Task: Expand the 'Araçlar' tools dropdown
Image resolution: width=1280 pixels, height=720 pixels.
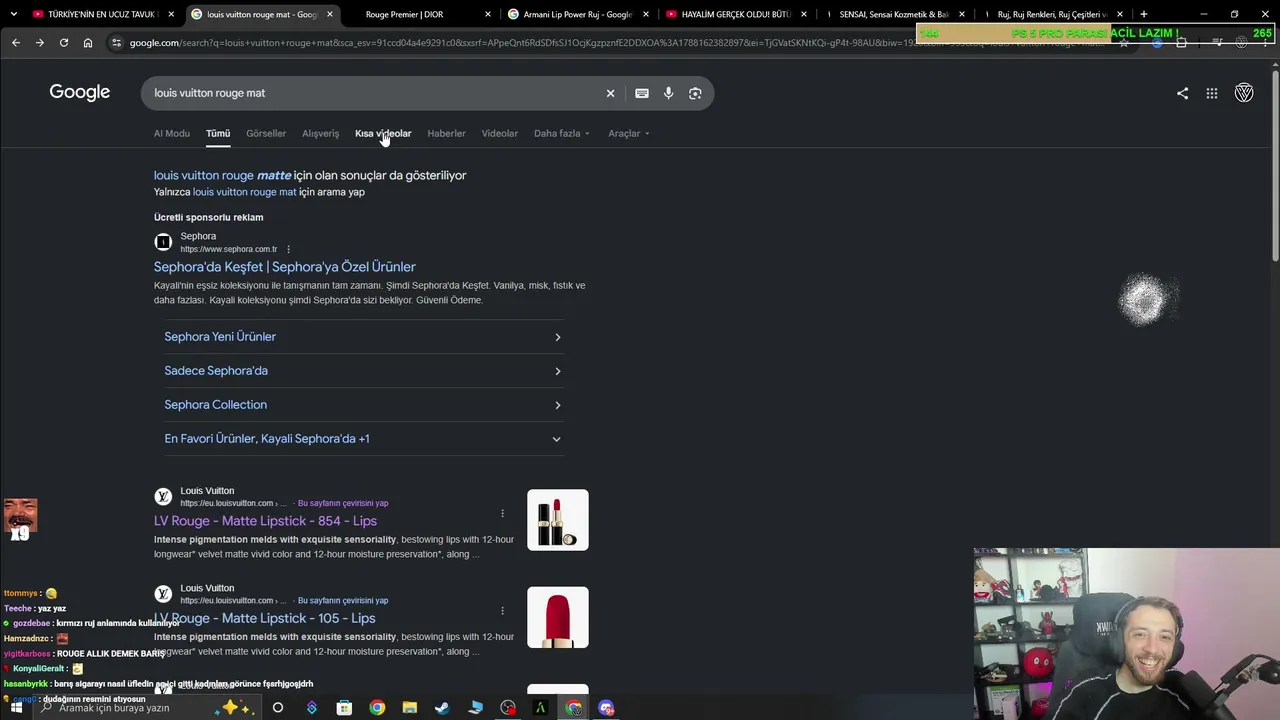Action: click(x=628, y=133)
